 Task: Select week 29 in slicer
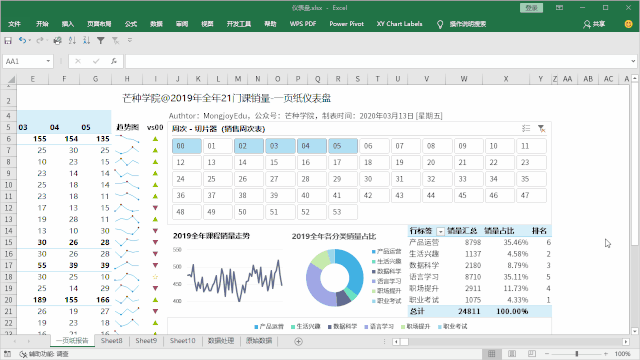(x=343, y=179)
